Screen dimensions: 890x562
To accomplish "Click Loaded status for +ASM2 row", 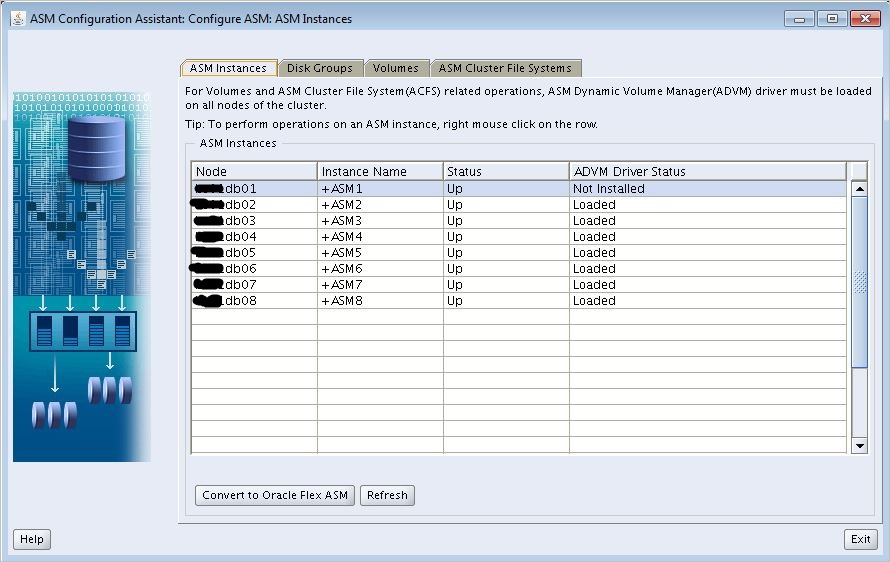I will coord(708,204).
